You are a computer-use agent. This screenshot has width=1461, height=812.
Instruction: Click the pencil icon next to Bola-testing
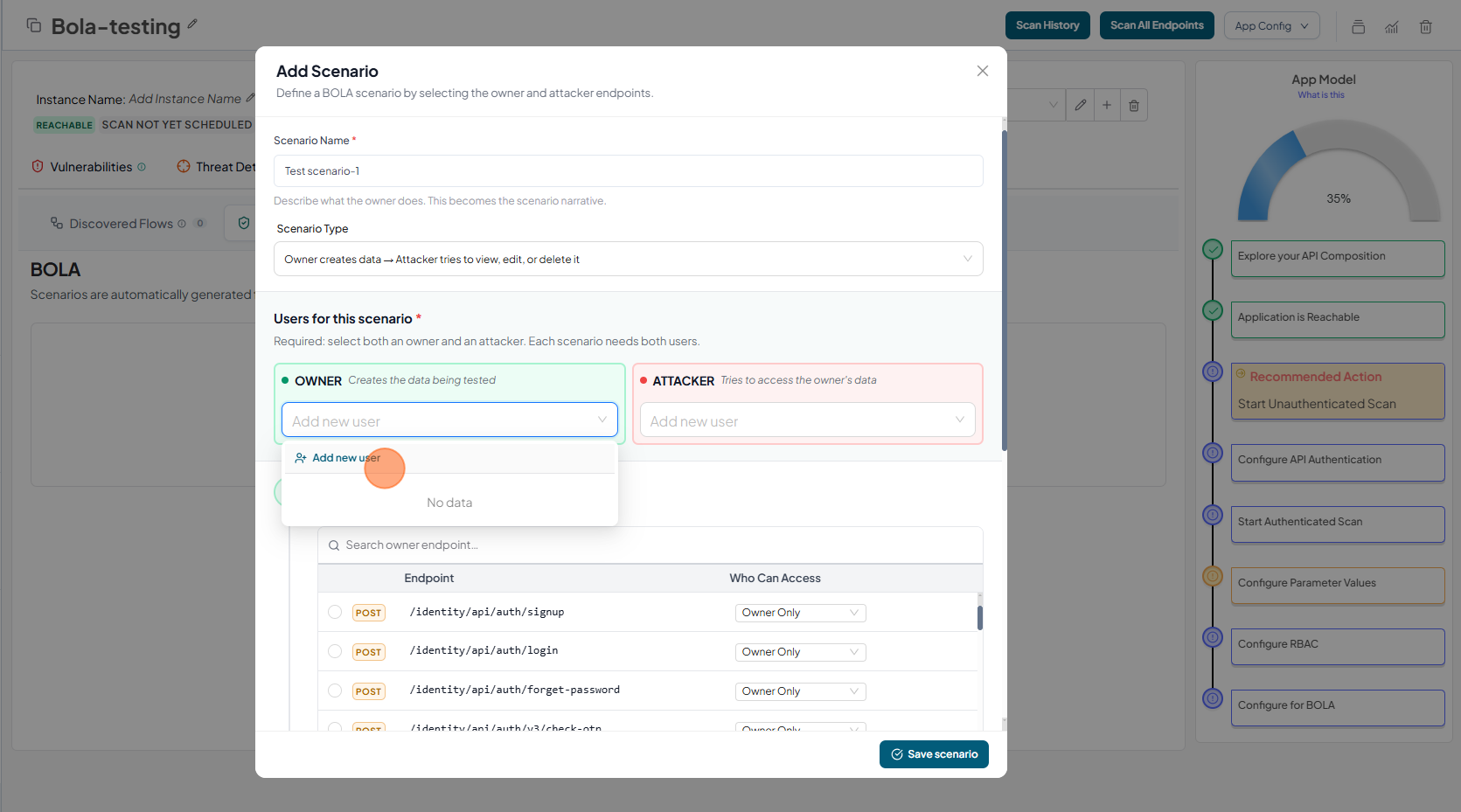click(x=192, y=24)
